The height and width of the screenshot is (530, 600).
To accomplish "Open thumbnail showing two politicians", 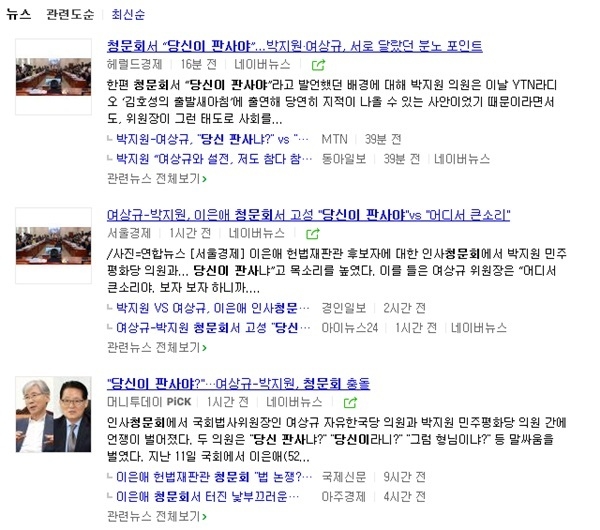I will tap(54, 414).
